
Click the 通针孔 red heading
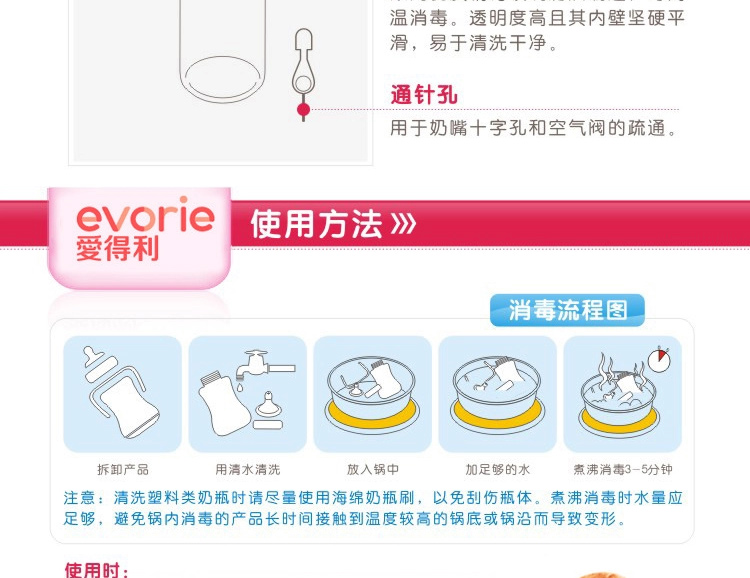pos(424,94)
